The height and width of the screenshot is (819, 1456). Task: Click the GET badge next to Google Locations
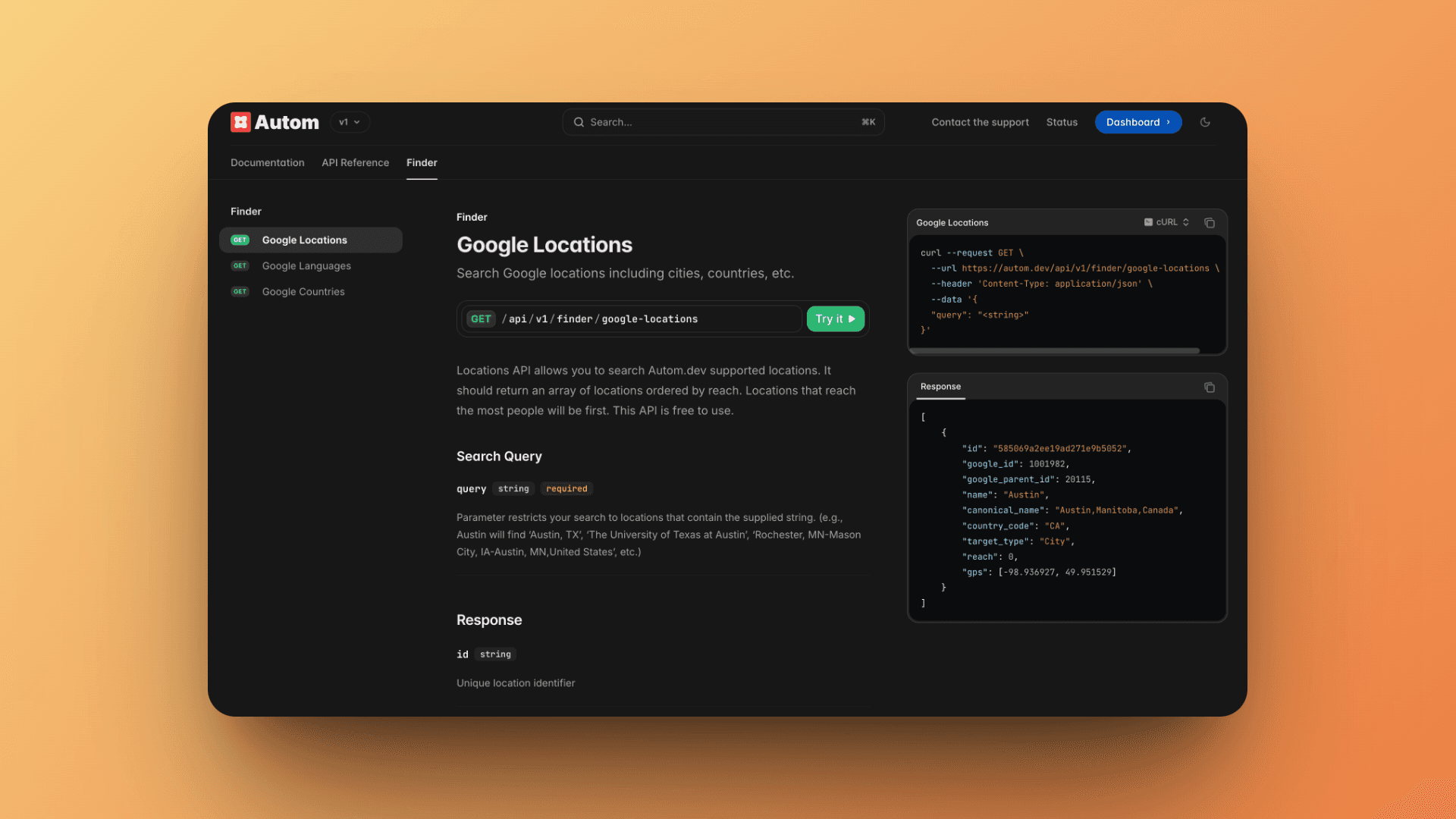tap(240, 240)
